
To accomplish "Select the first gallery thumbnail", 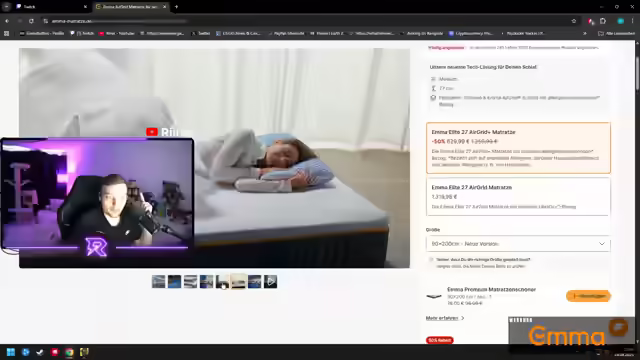I will pyautogui.click(x=158, y=281).
